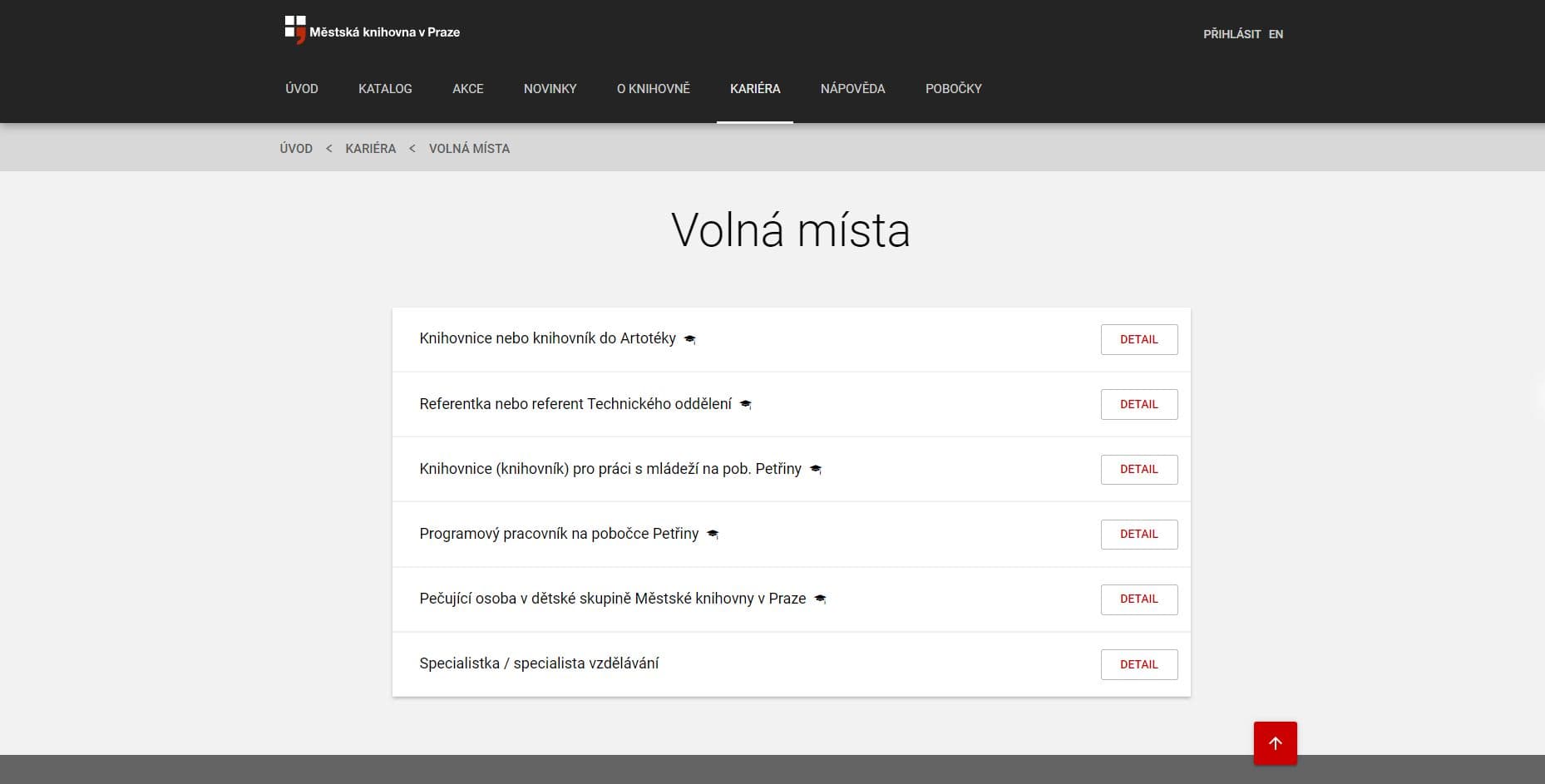Open Detail for Specialistka vzdělávání position
The width and height of the screenshot is (1545, 784).
[x=1138, y=664]
